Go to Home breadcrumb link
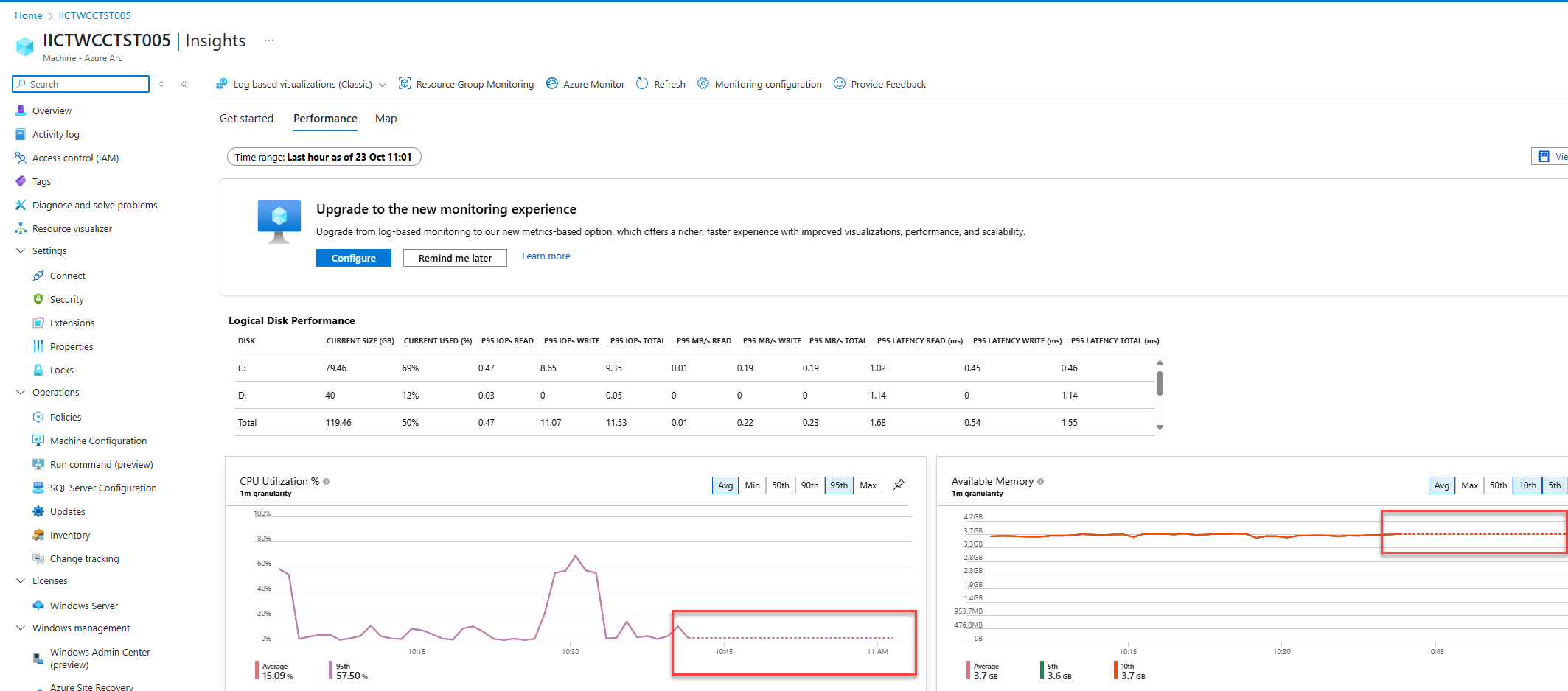Viewport: 1568px width, 691px height. [29, 15]
